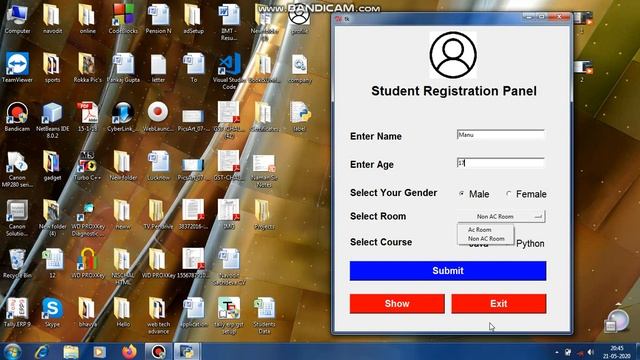Click the blue Submit button
The width and height of the screenshot is (640, 360).
448,271
